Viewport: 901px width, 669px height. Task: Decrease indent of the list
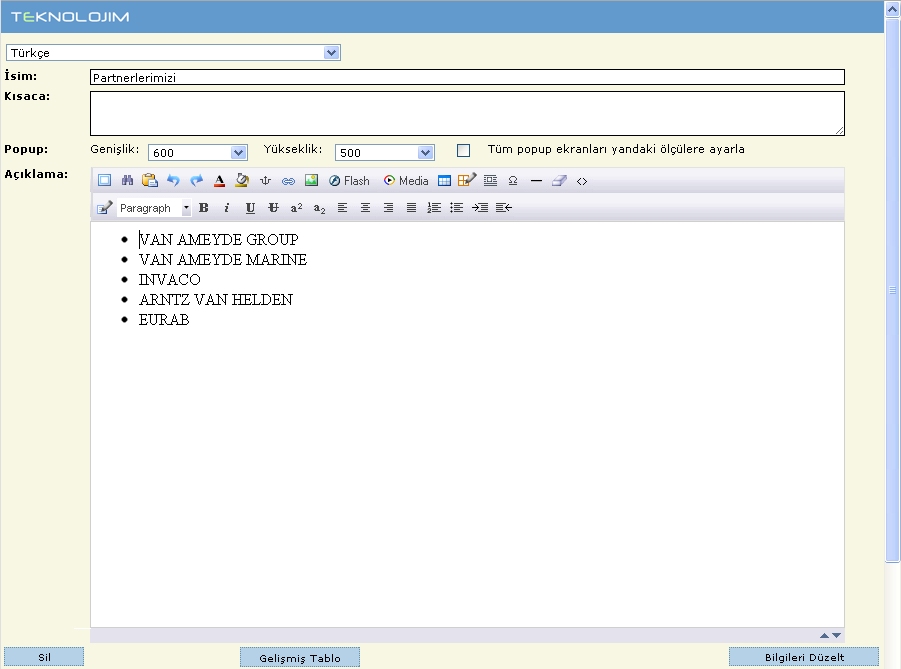504,207
